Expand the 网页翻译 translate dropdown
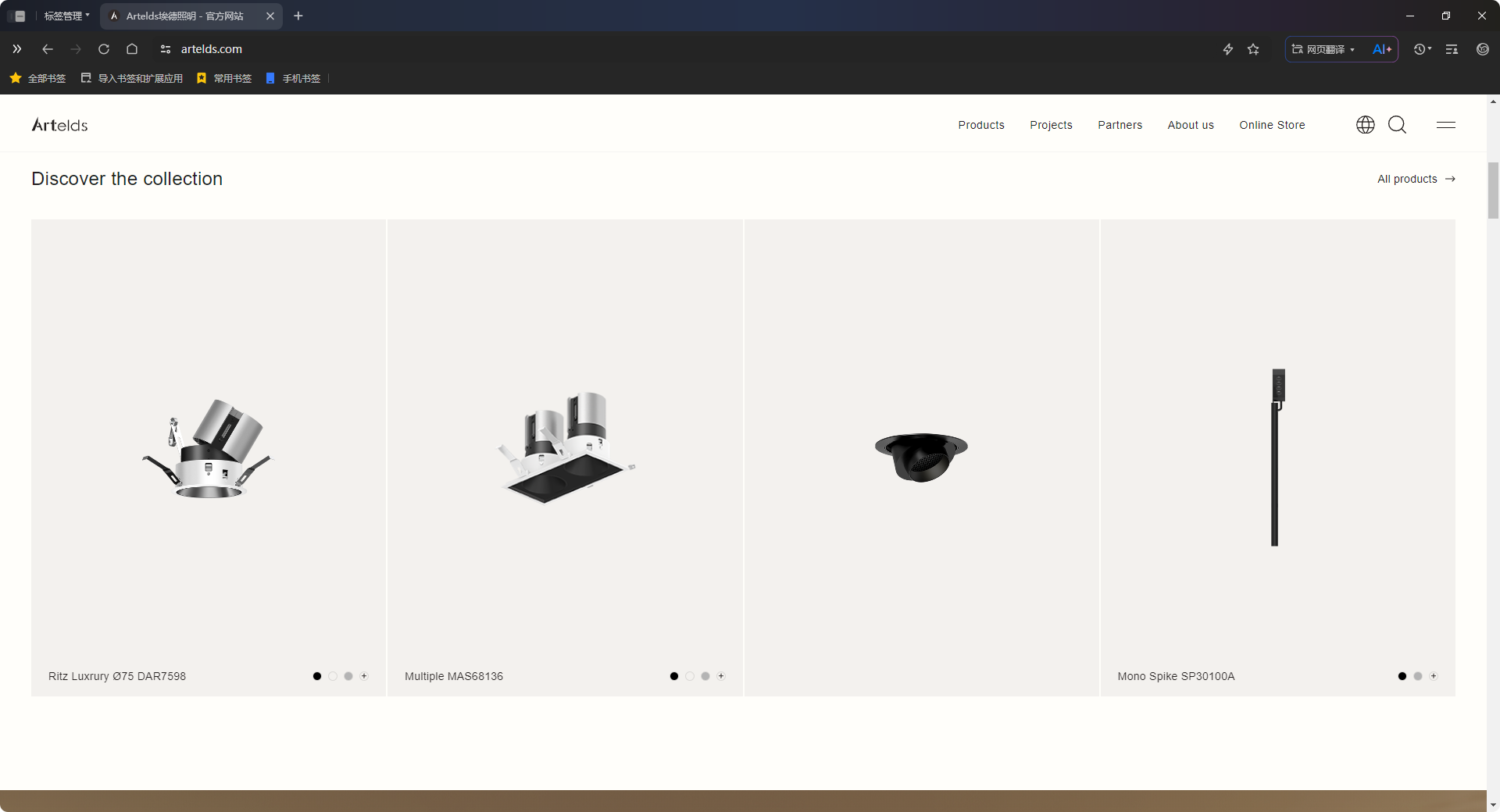 pyautogui.click(x=1323, y=49)
